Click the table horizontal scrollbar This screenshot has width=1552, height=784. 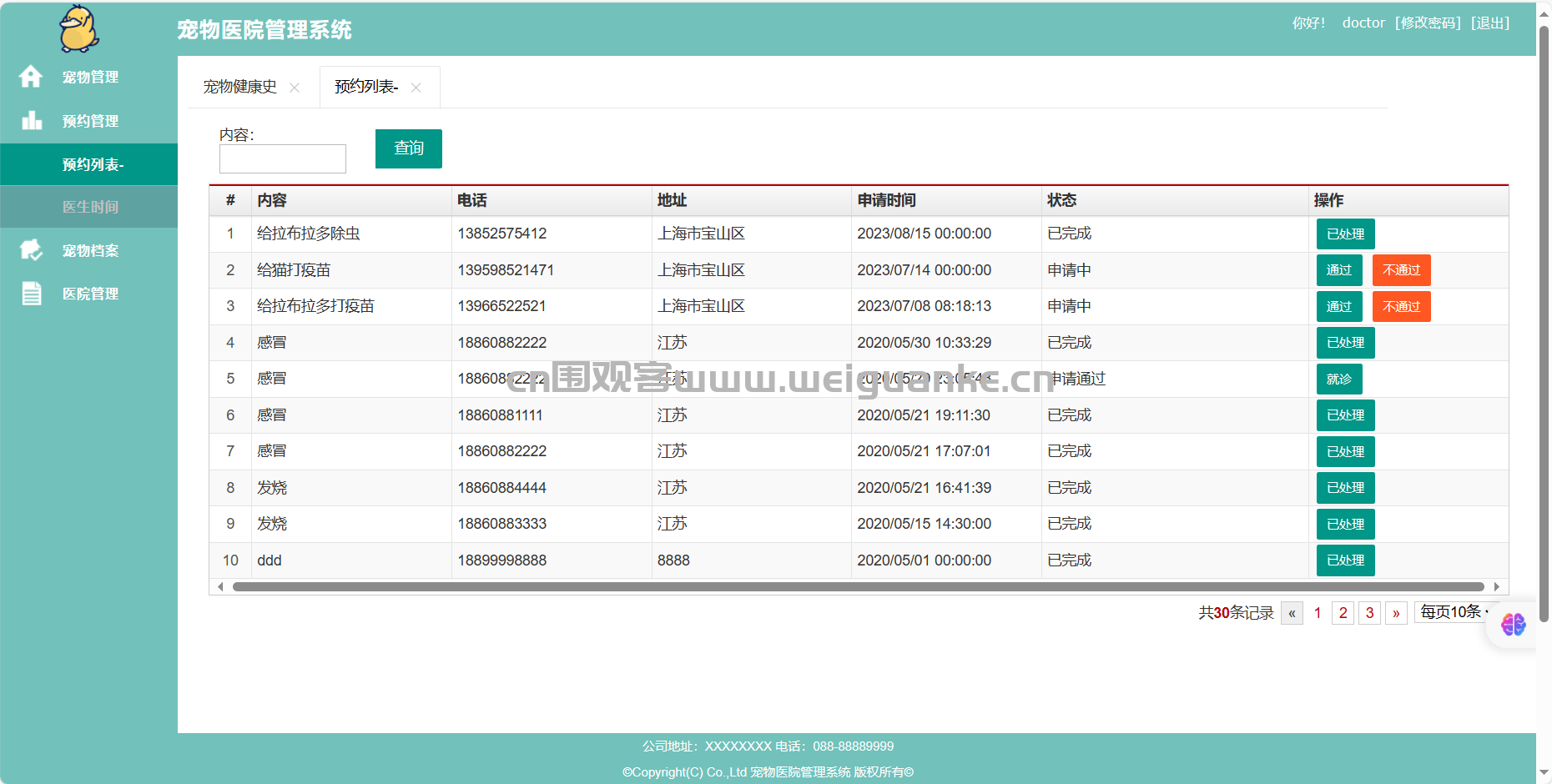point(858,586)
